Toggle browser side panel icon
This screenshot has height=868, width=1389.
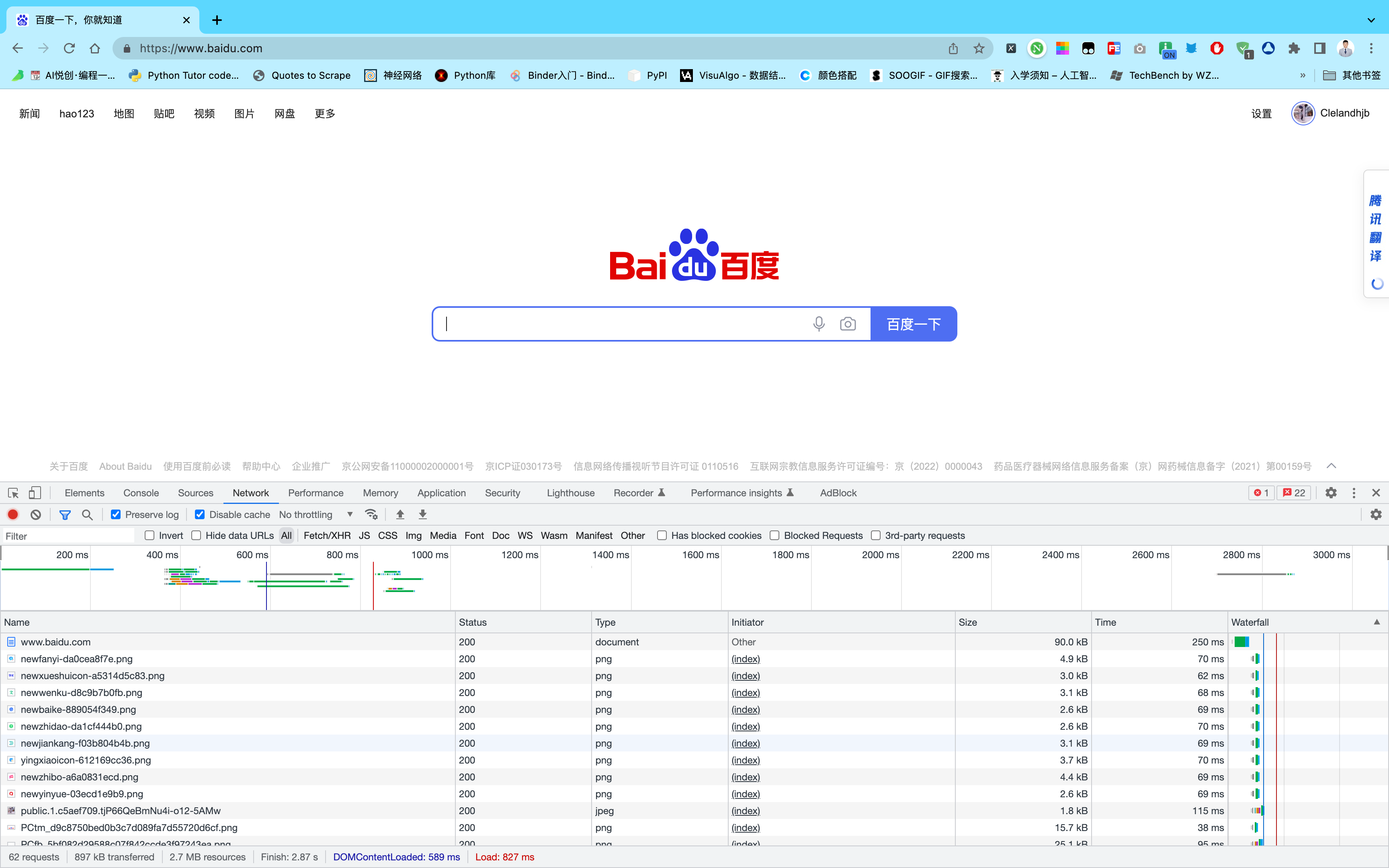[x=1319, y=48]
